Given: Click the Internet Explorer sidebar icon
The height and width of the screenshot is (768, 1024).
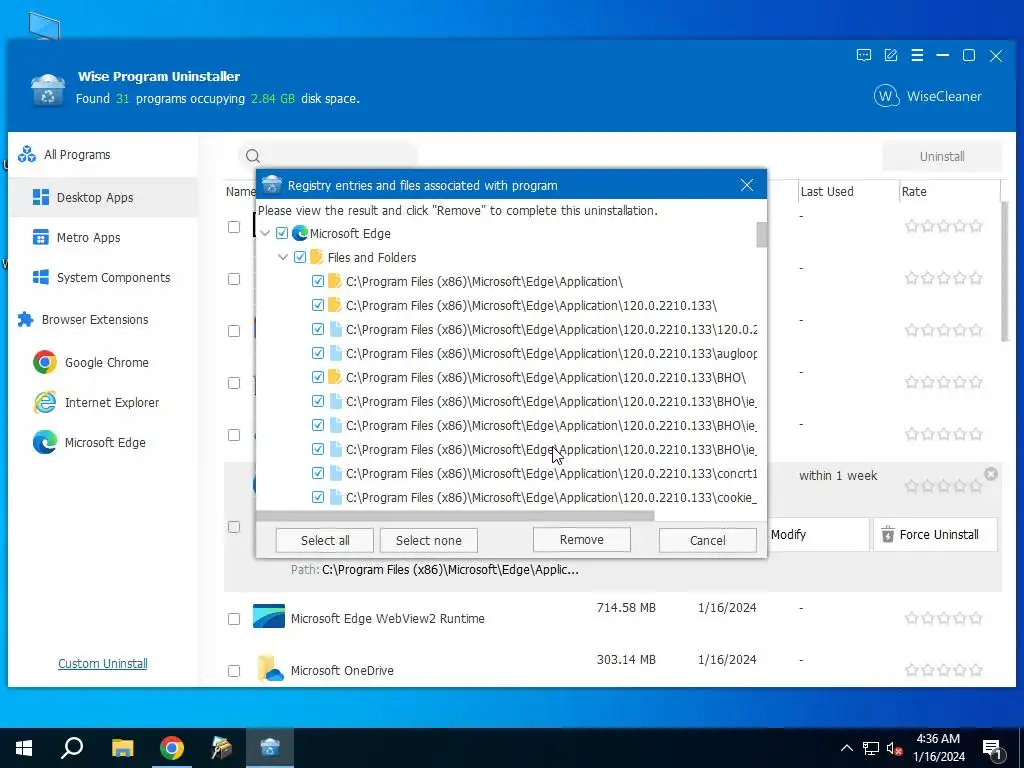Looking at the screenshot, I should [45, 402].
